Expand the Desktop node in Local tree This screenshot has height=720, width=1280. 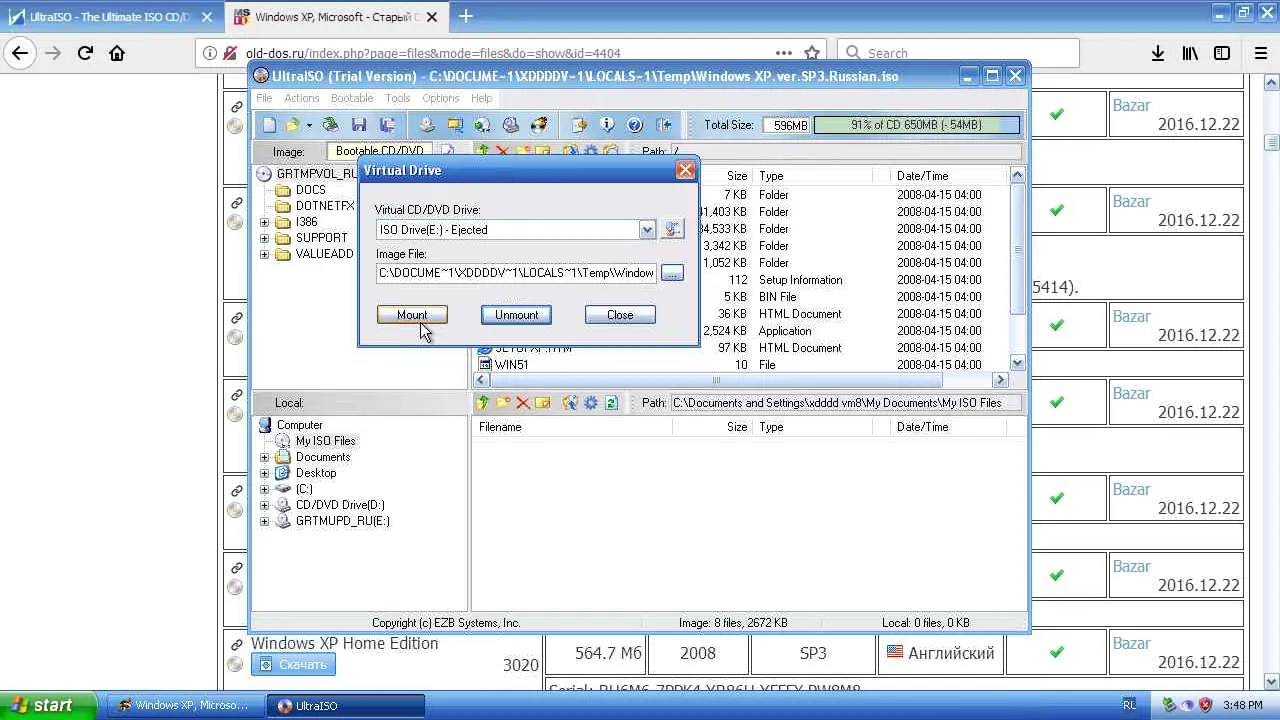264,473
